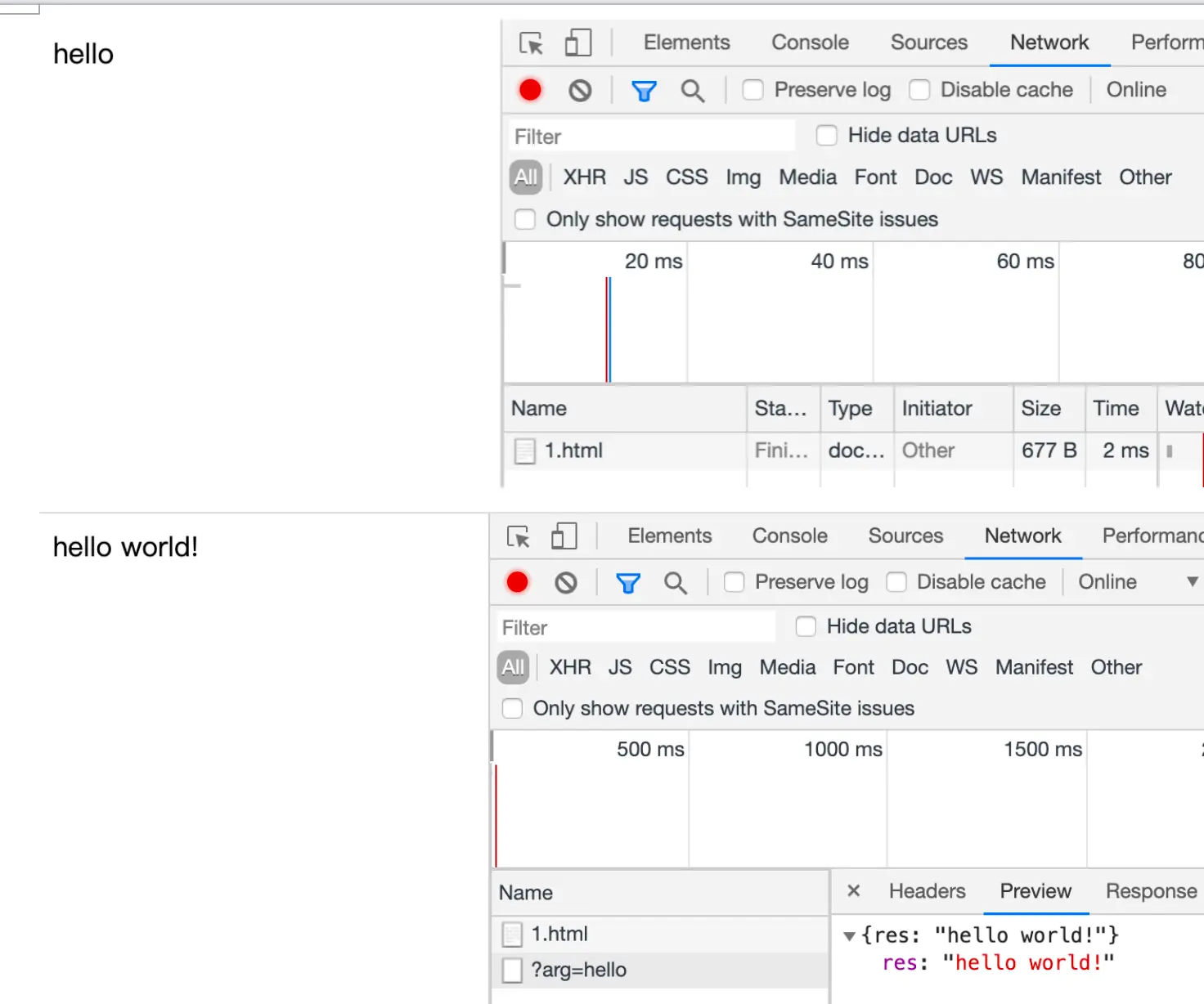Check SameSite issues option in lower DevTools
1204x1004 pixels.
(512, 709)
